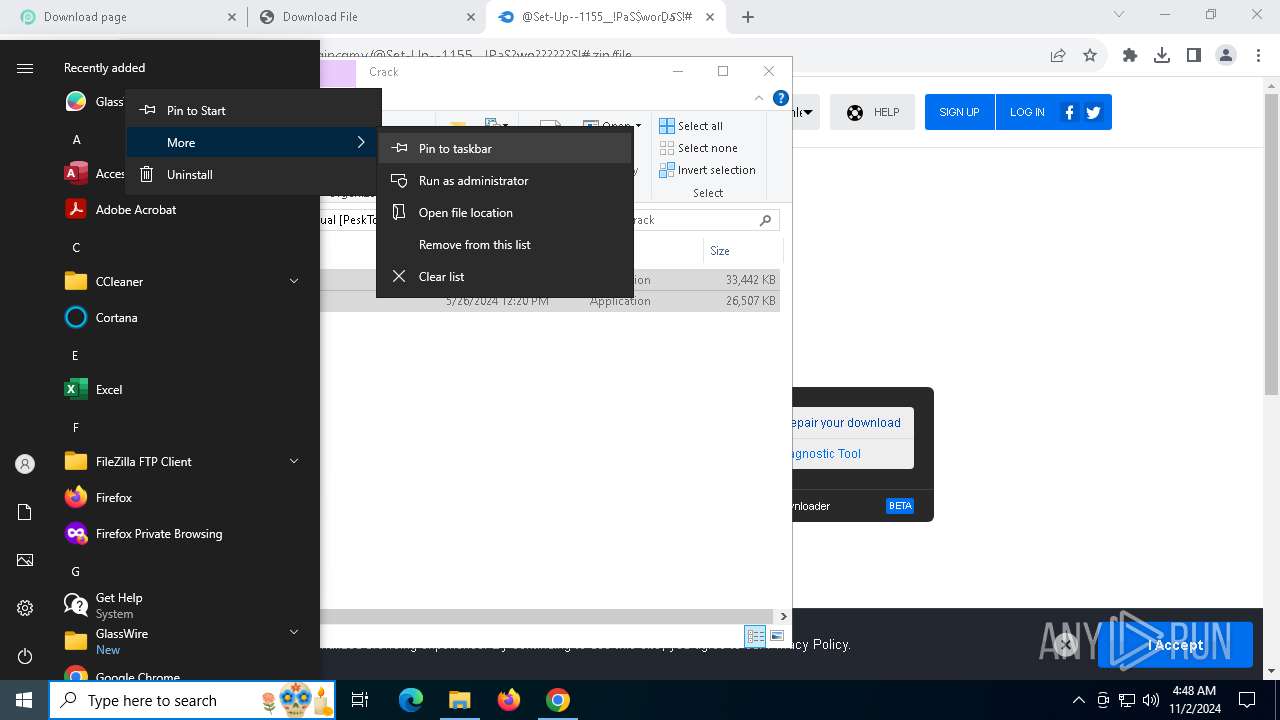
Task: Toggle the Start menu hamburger expand button
Action: pyautogui.click(x=25, y=68)
